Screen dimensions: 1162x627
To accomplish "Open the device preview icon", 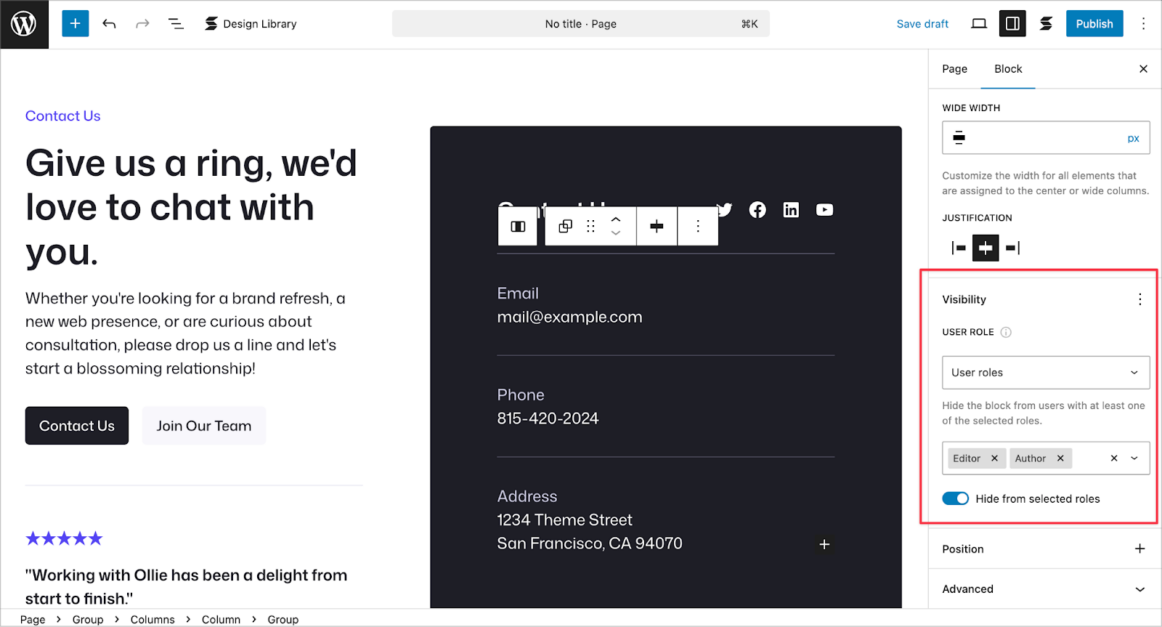I will point(979,24).
